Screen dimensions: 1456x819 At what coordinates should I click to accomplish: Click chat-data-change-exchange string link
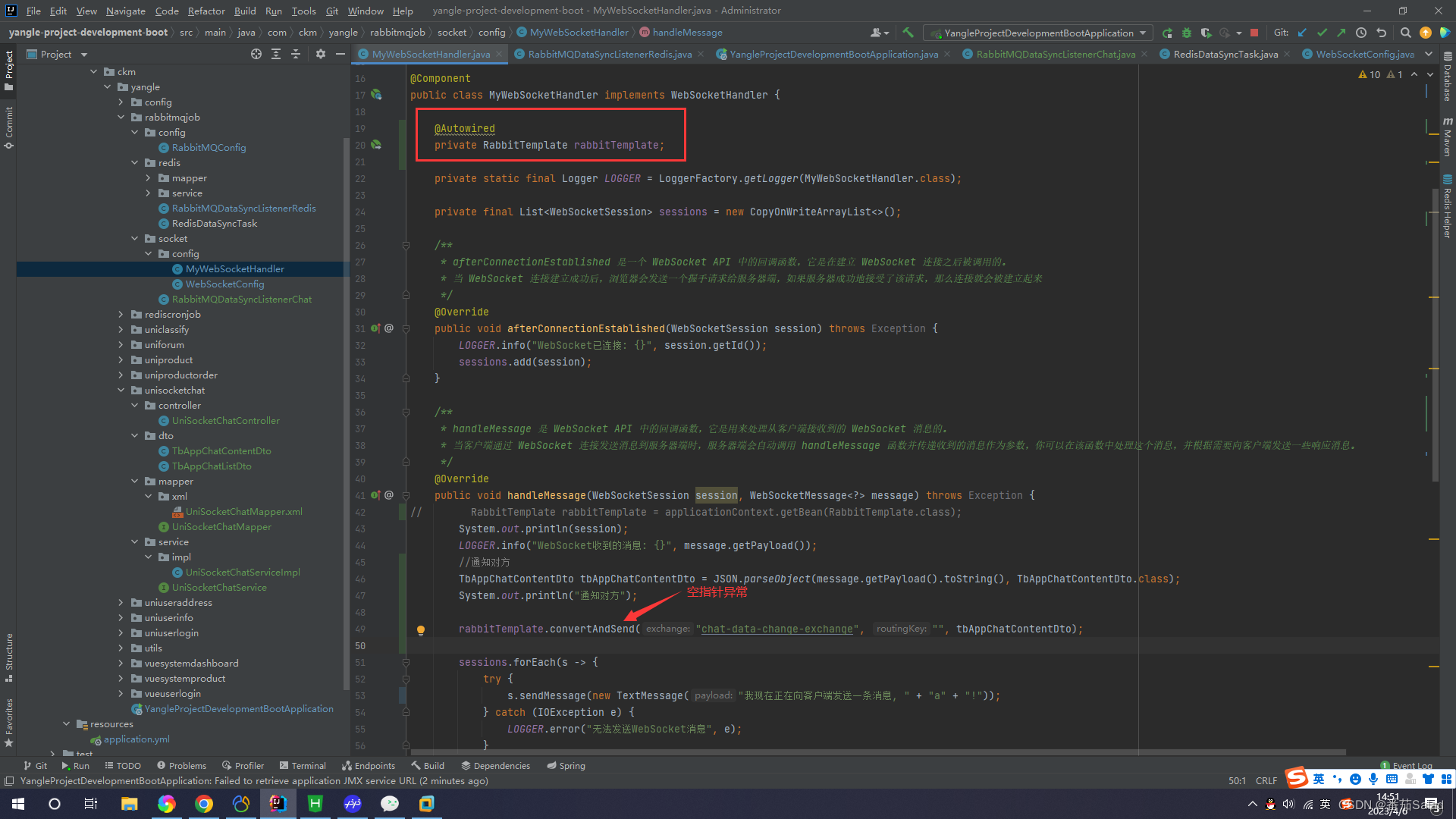tap(777, 629)
